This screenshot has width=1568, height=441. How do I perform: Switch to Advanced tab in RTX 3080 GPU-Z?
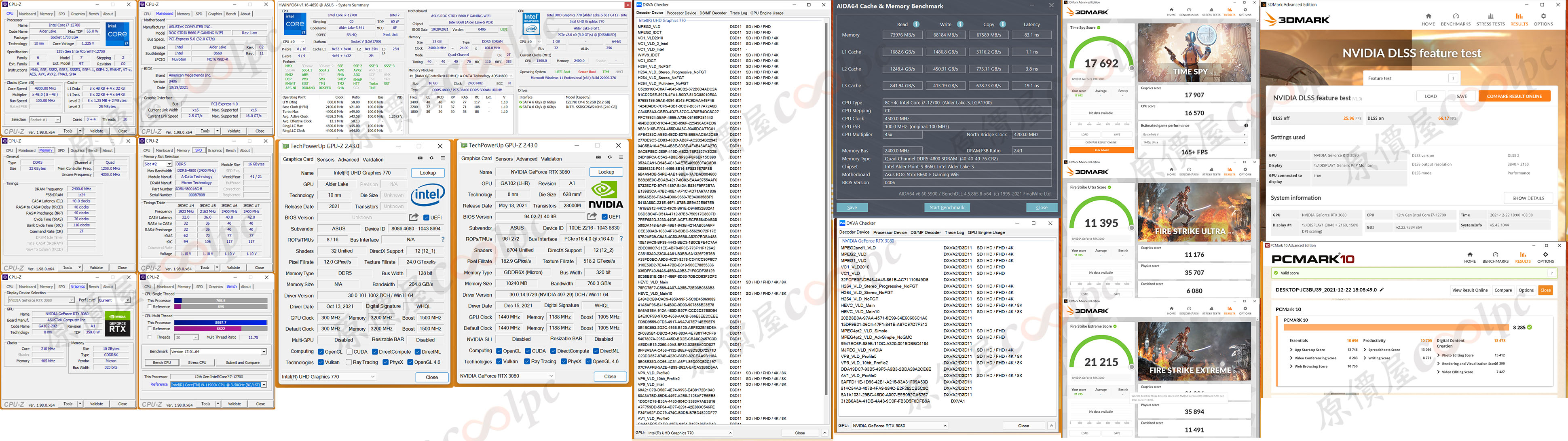[527, 159]
